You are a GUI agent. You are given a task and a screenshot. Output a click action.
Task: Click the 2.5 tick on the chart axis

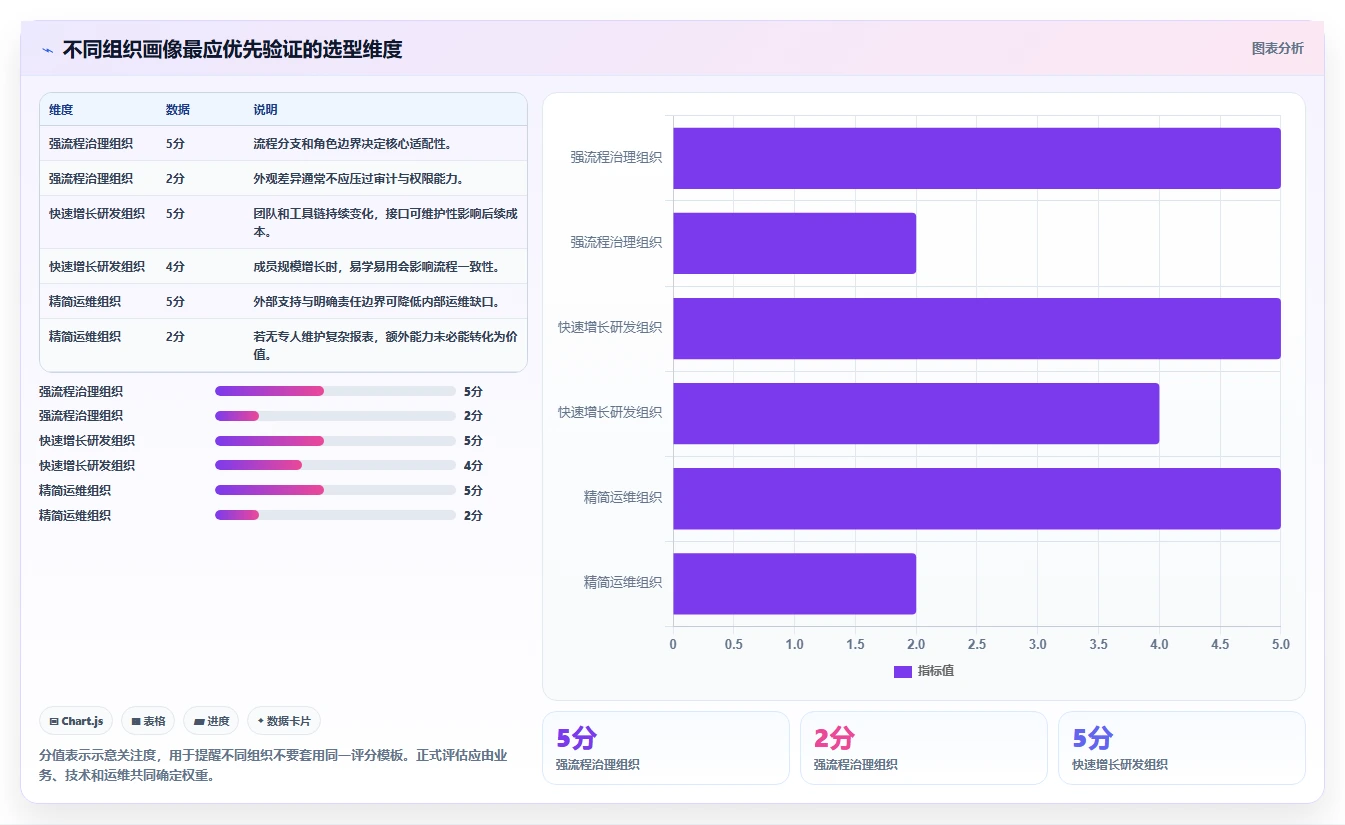click(977, 645)
